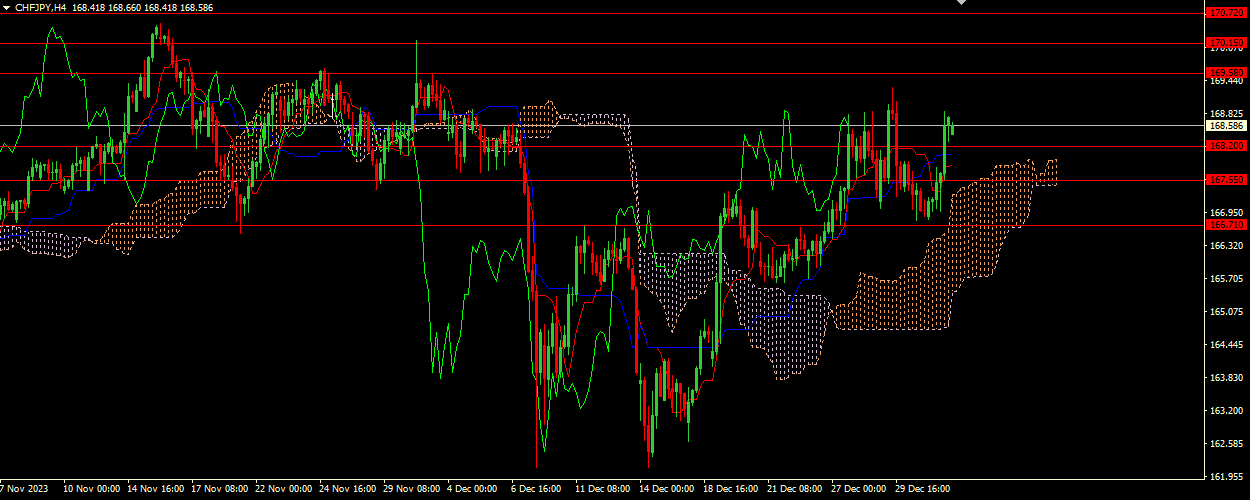Select the CHFJPY,H4 chart title text
1250x500 pixels.
[41, 7]
